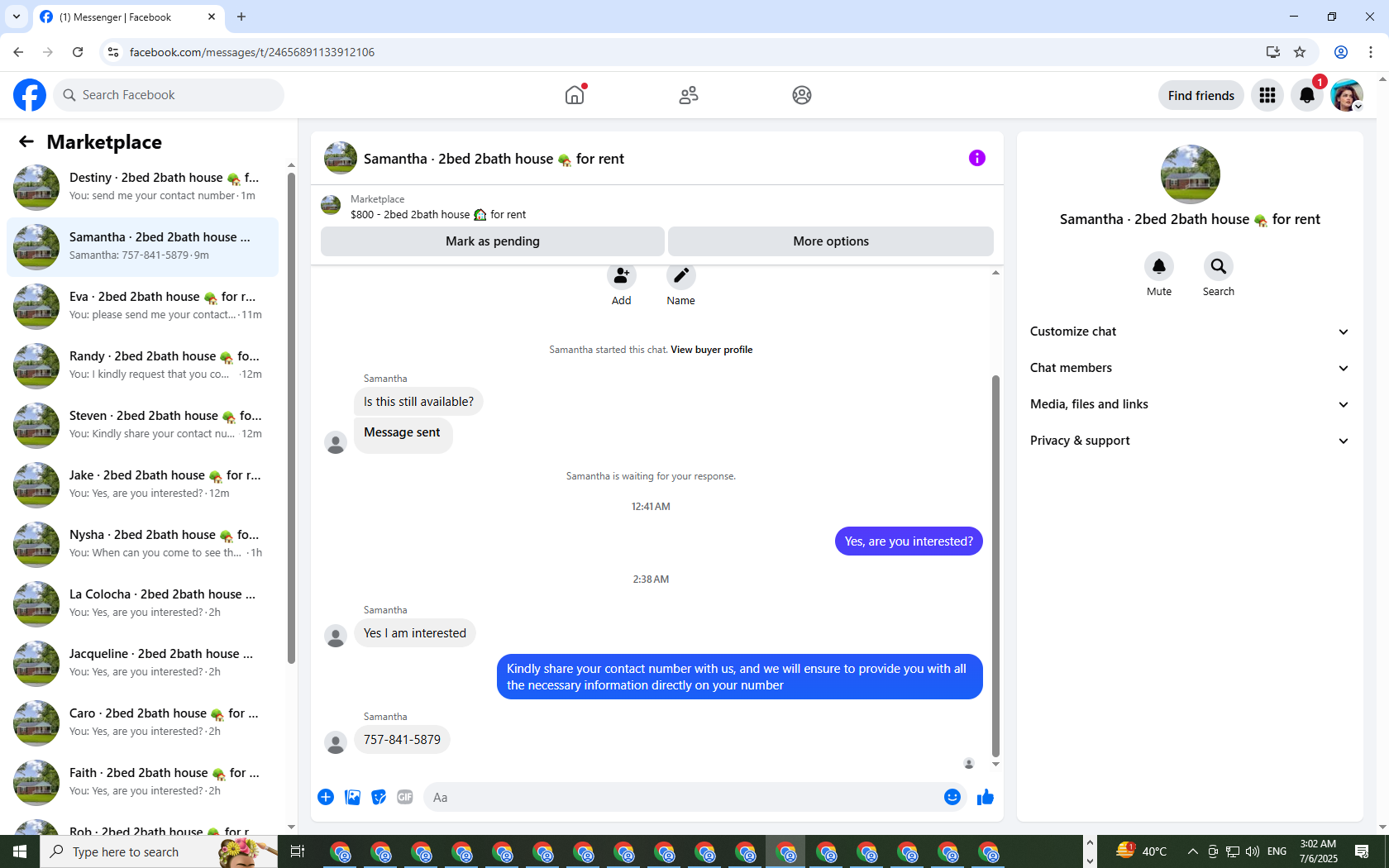Click the Search Facebook field

(169, 95)
